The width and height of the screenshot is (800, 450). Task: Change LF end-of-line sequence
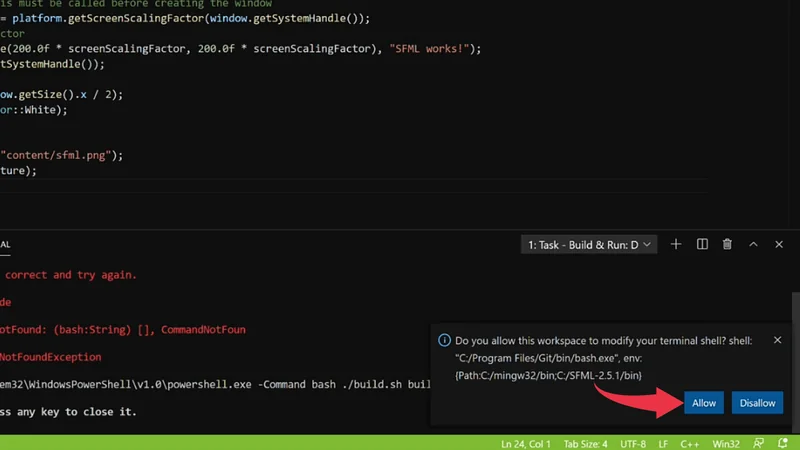pyautogui.click(x=663, y=443)
